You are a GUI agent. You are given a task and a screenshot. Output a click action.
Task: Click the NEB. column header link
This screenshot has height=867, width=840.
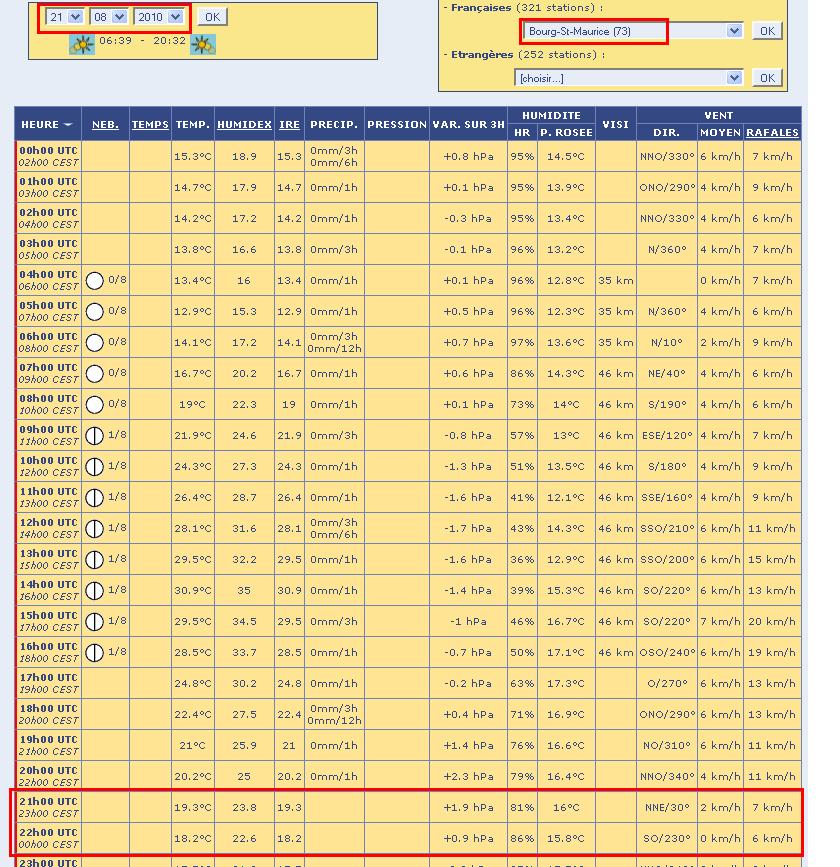(x=105, y=125)
